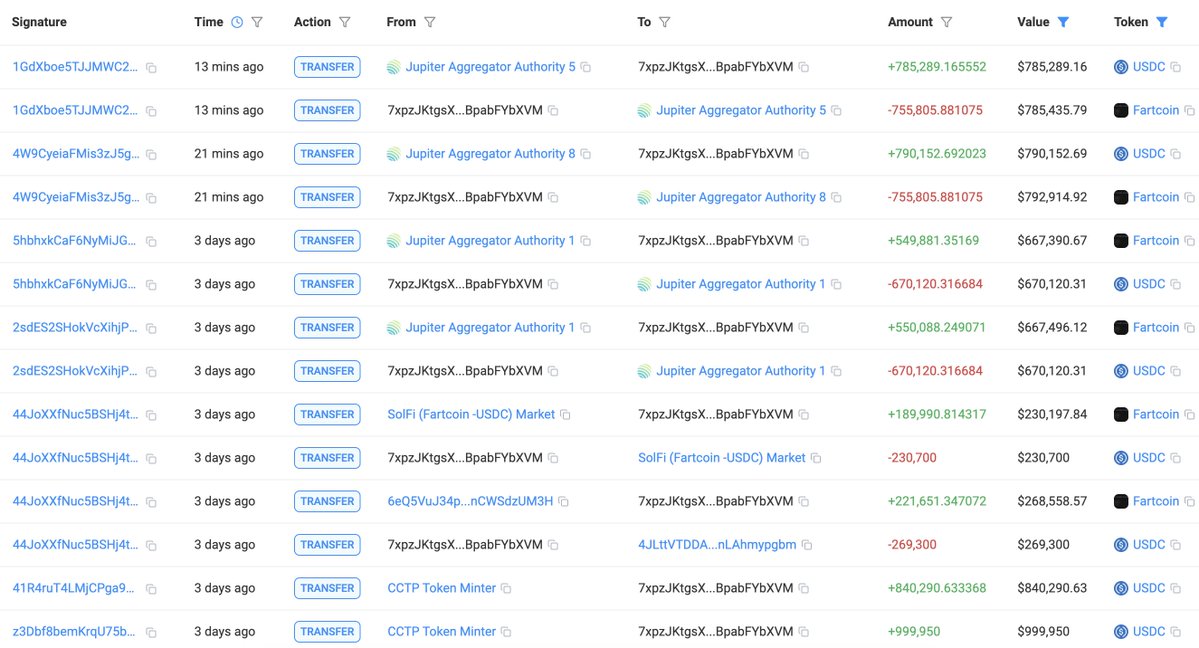Copy USDC token address in first row

coord(1176,67)
